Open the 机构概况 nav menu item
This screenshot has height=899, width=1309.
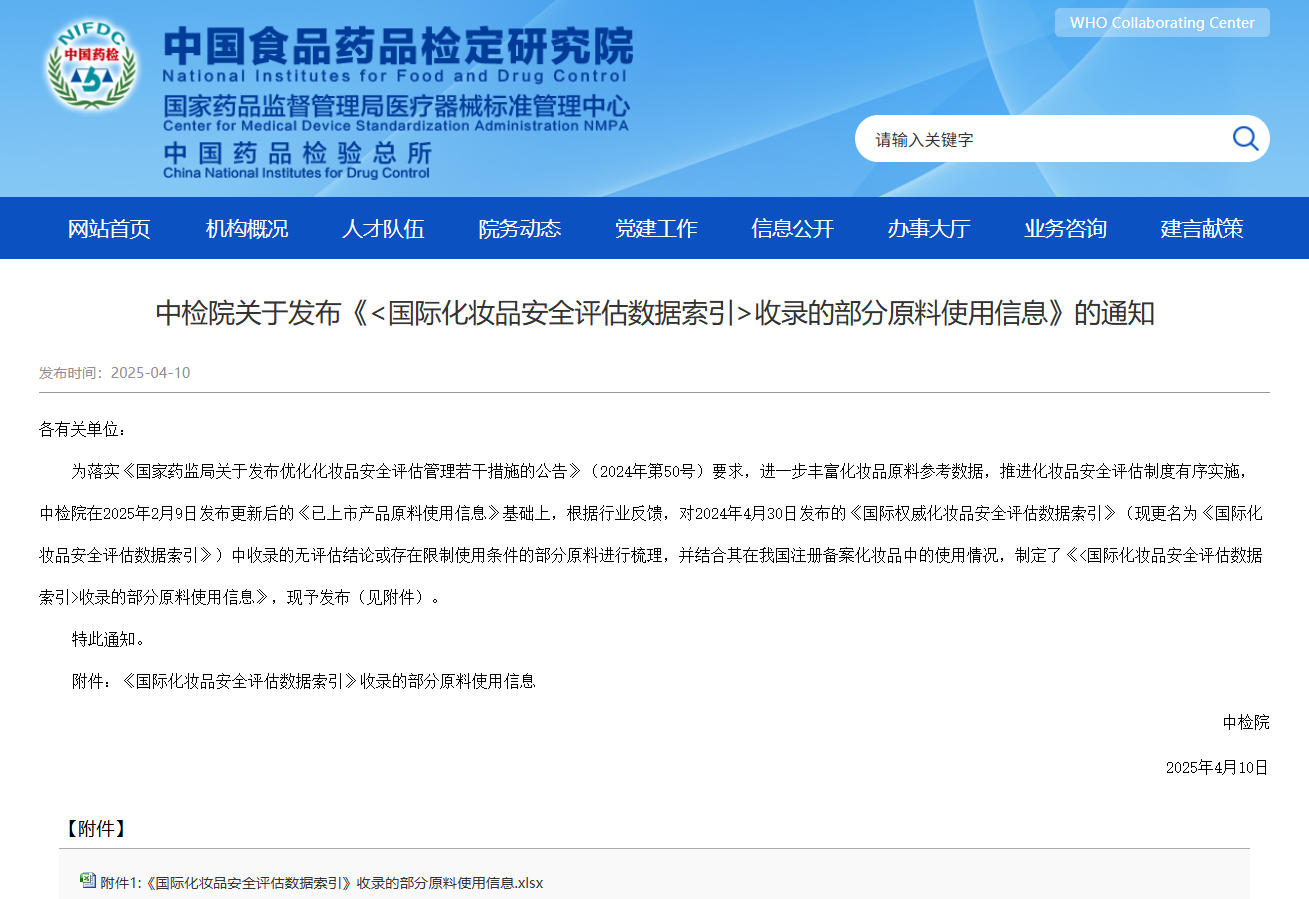[246, 228]
